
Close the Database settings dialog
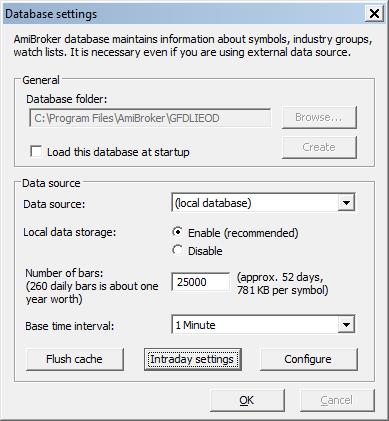374,14
